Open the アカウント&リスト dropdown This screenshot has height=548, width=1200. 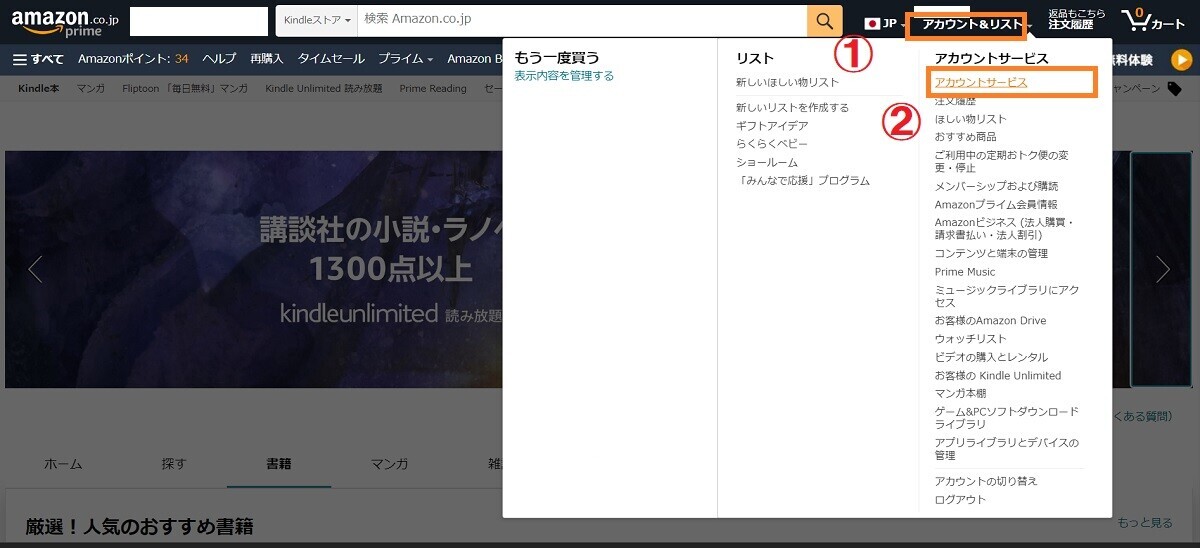coord(976,24)
